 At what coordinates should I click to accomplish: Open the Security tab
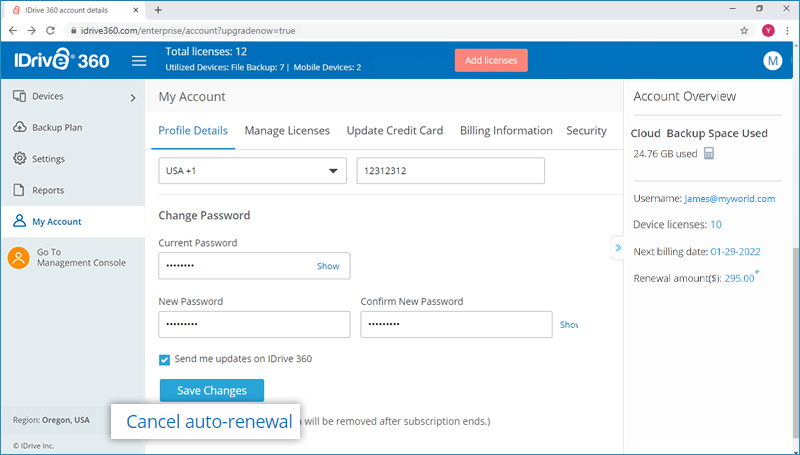586,131
